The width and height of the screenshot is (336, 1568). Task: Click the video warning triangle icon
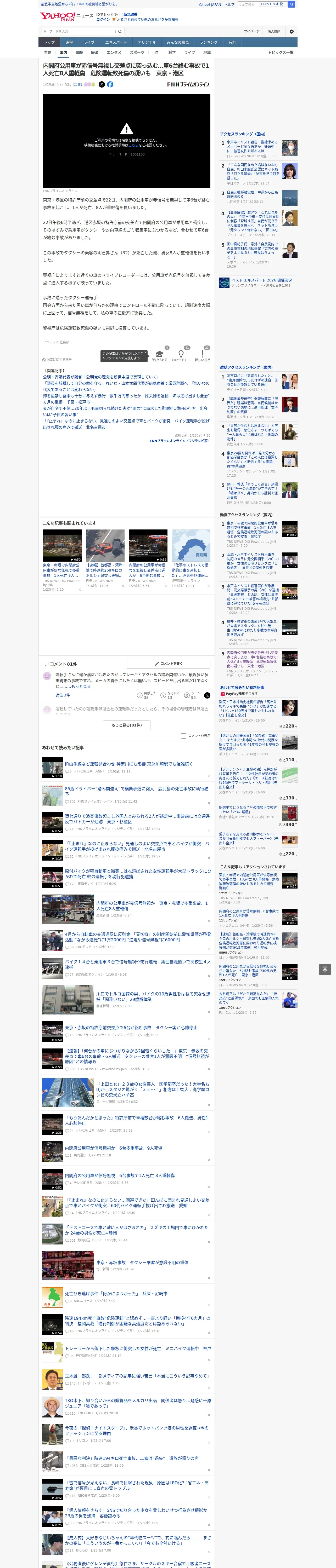pyautogui.click(x=126, y=129)
